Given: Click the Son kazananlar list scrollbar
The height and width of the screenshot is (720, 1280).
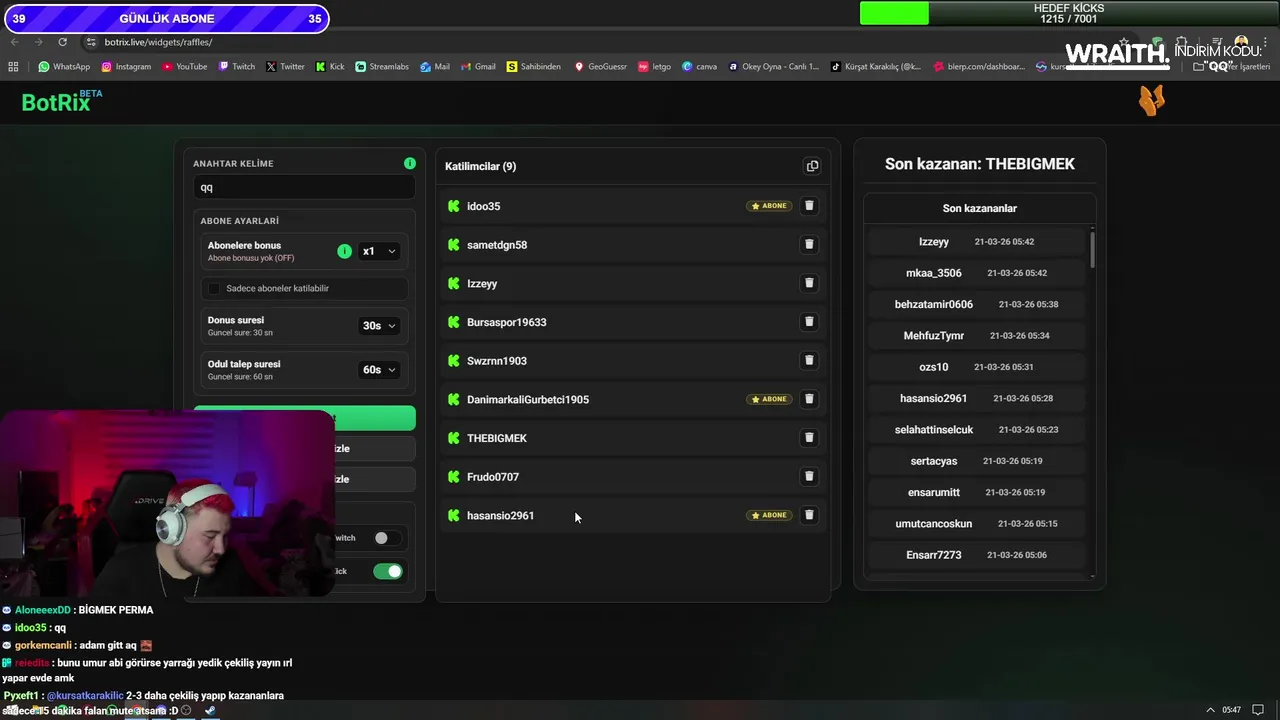Looking at the screenshot, I should tap(1092, 249).
